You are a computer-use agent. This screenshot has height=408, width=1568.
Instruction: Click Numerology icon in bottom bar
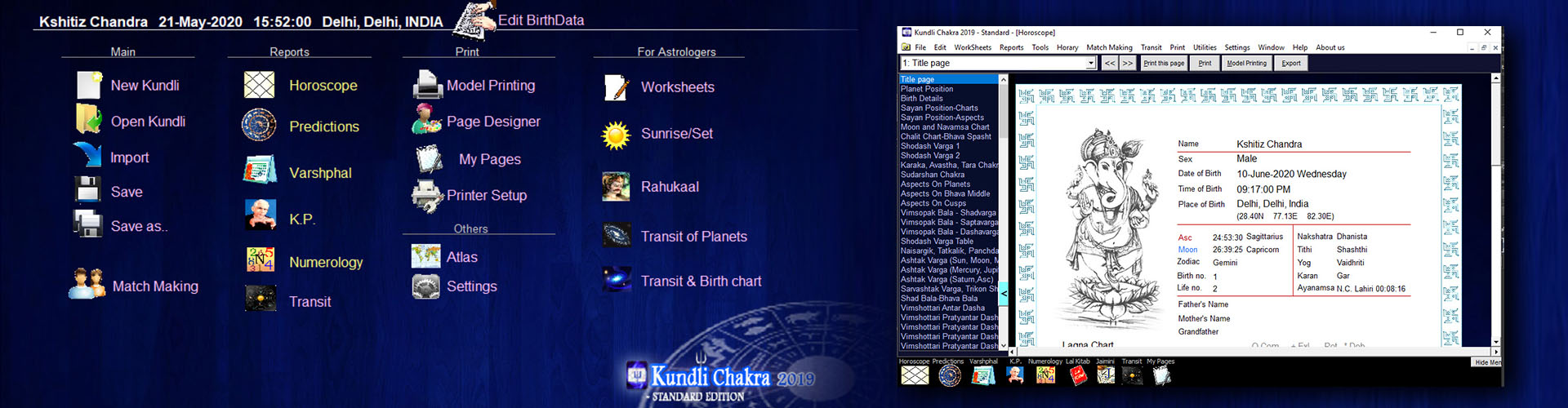click(x=1045, y=375)
